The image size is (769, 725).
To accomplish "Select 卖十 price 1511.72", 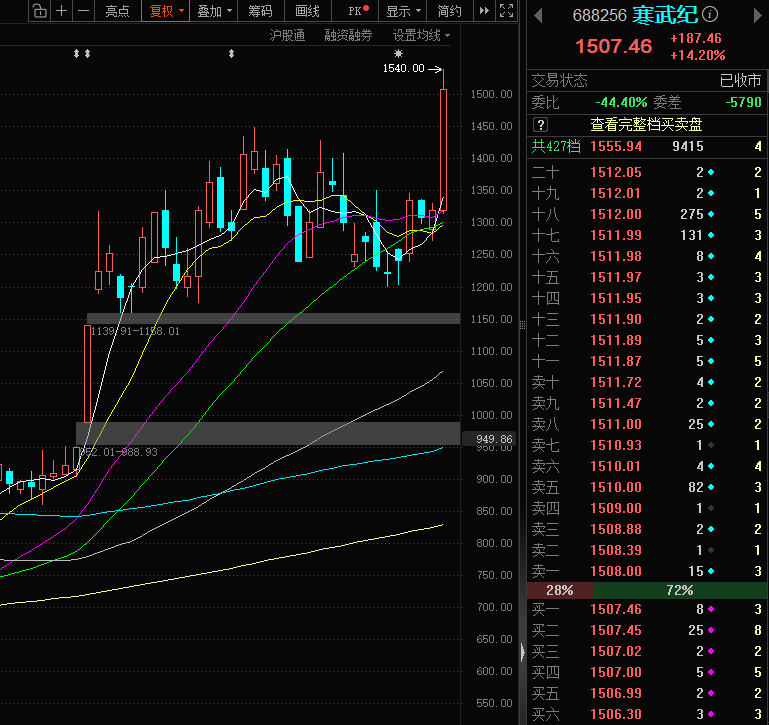I will [615, 382].
